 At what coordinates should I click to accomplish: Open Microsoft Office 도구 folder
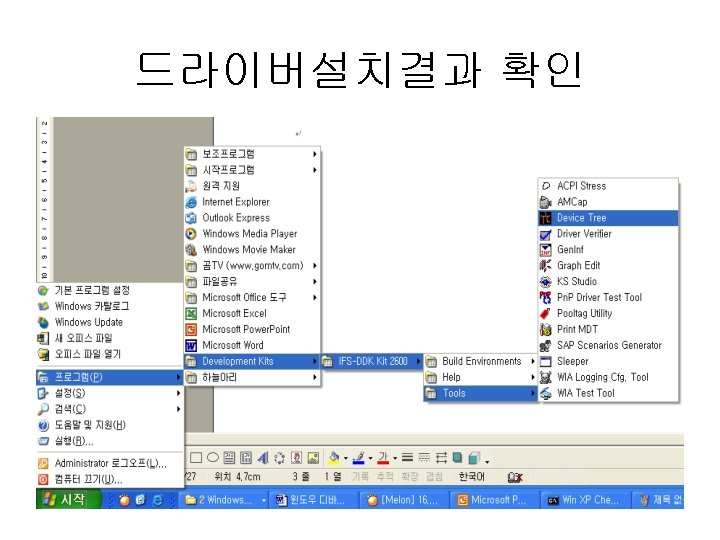(252, 298)
